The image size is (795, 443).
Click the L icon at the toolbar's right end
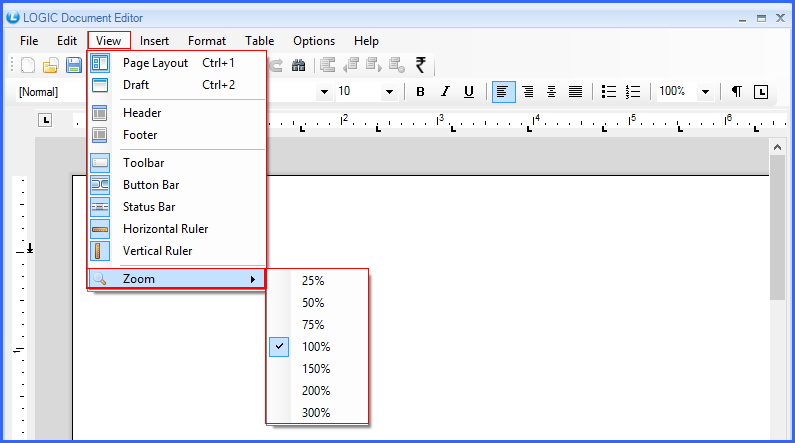(761, 92)
